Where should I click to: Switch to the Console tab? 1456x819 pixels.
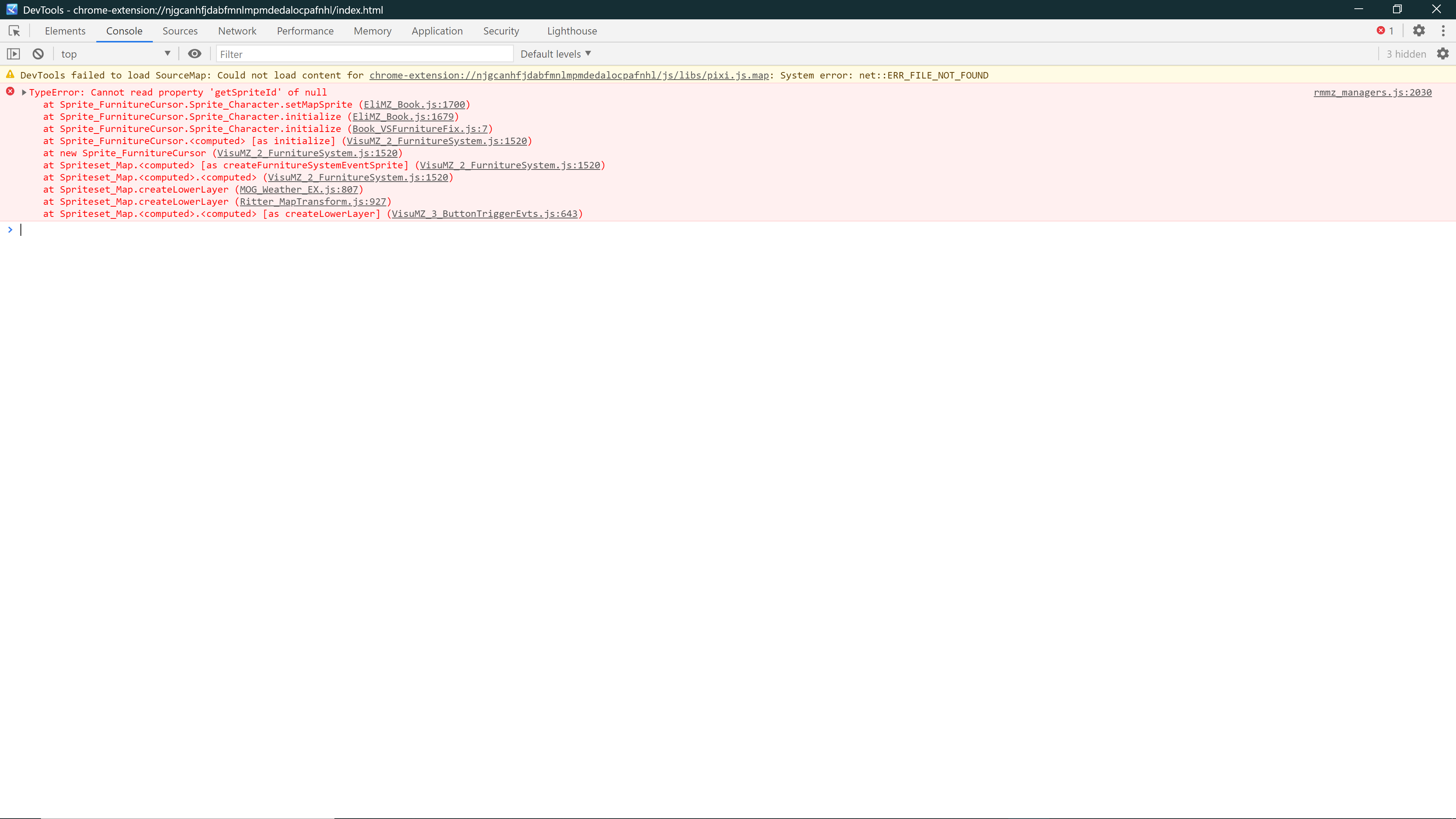pos(124,31)
